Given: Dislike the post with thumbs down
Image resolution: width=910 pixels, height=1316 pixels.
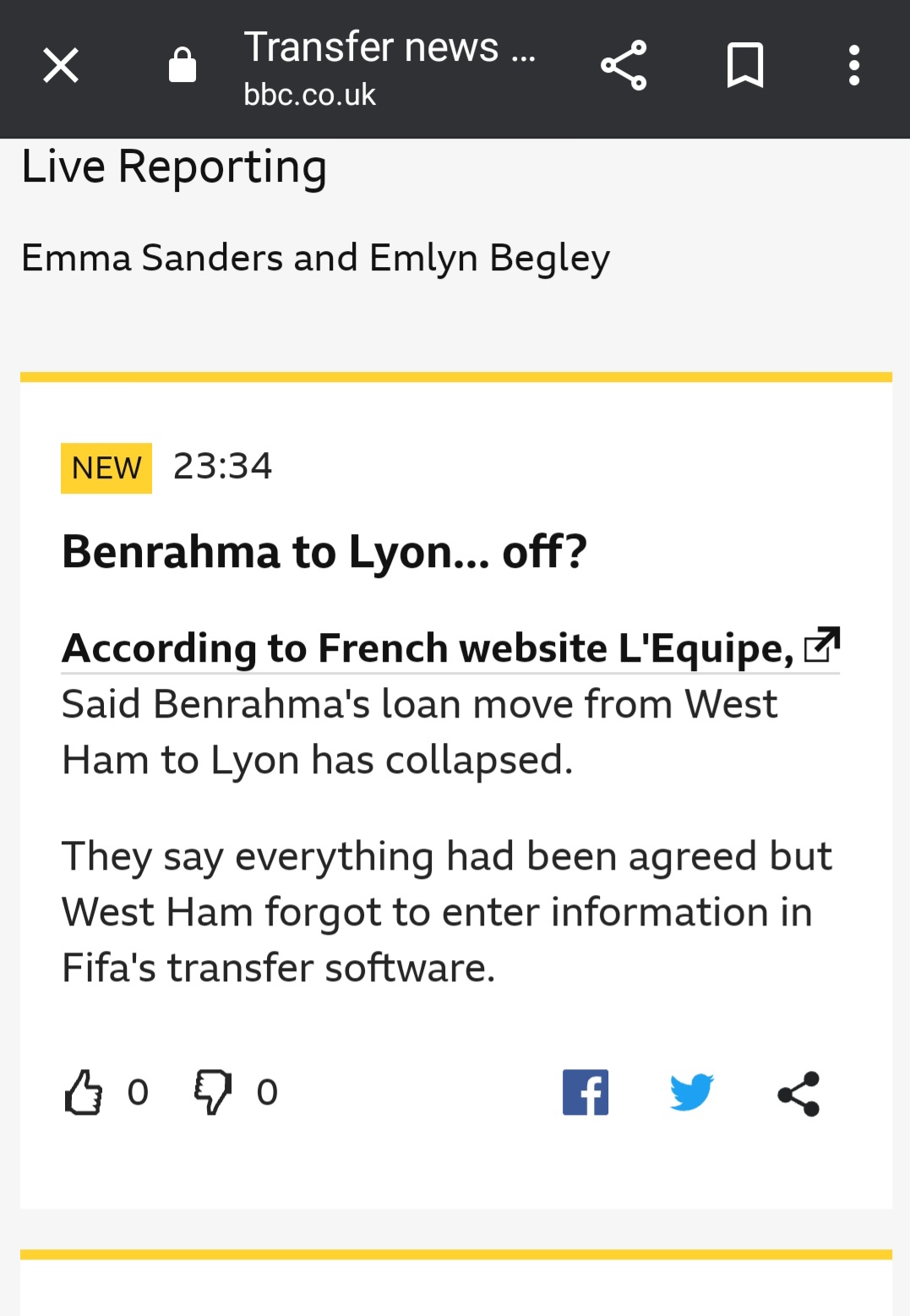Looking at the screenshot, I should click(213, 1093).
